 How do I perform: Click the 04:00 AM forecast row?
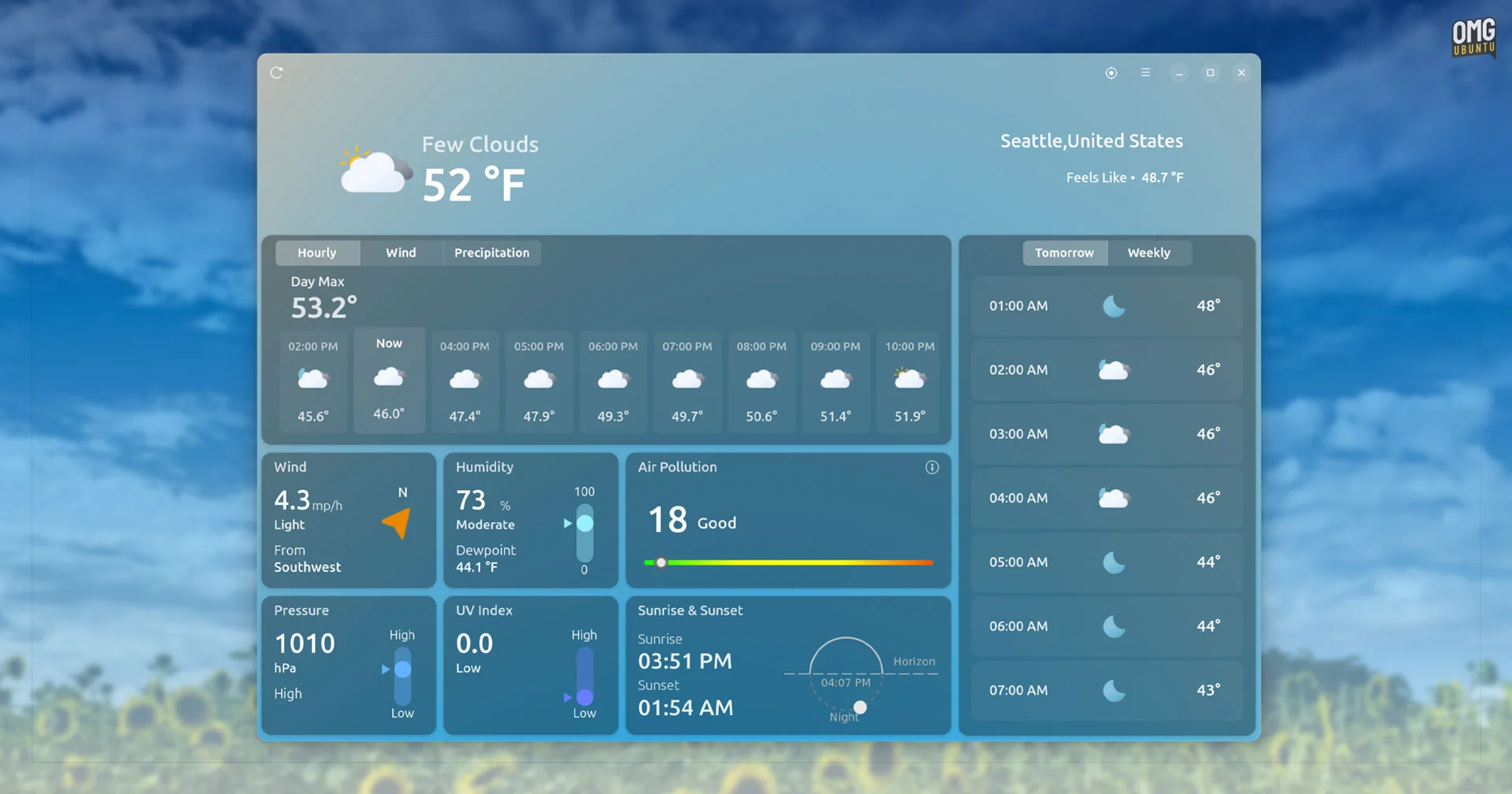1106,499
